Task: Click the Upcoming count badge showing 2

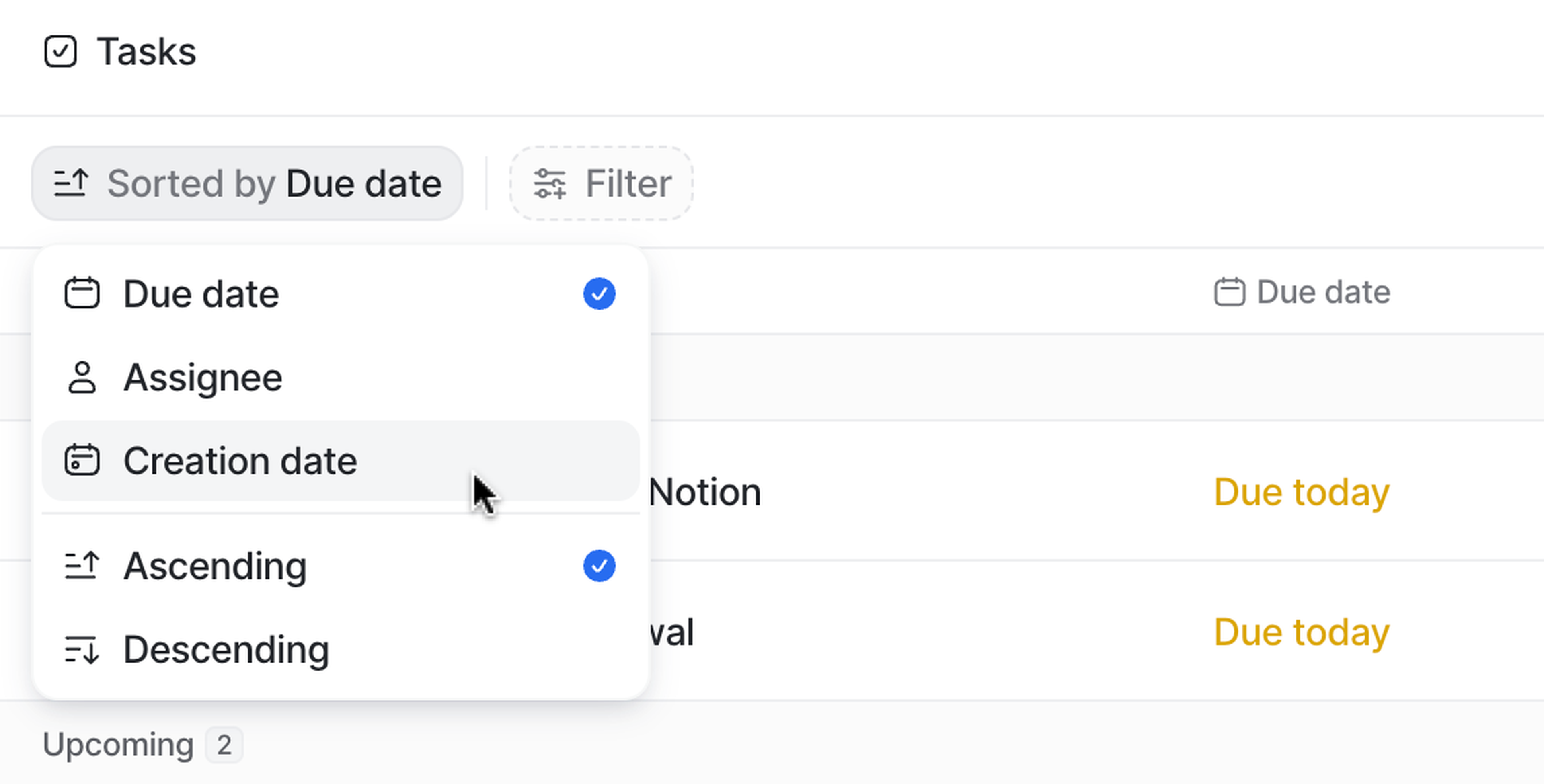Action: pyautogui.click(x=224, y=745)
